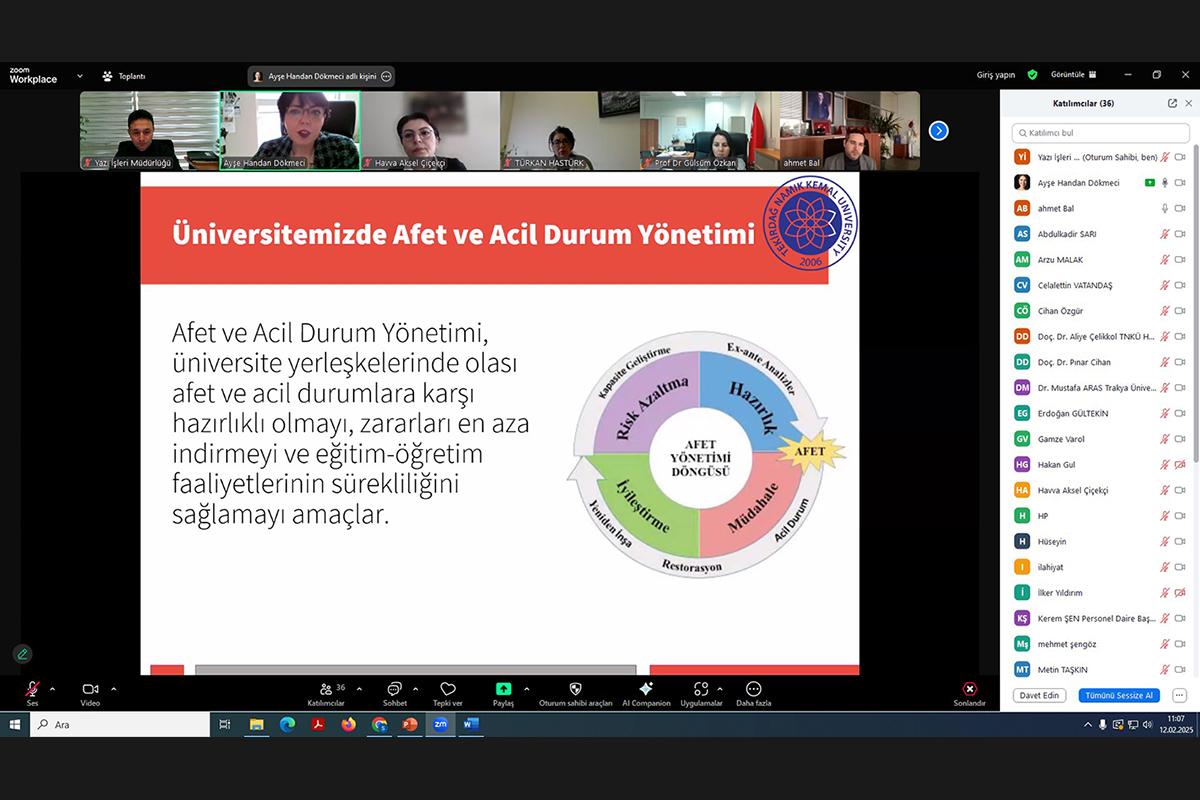Select Havva Aksel Çiçekçi video thumbnail

tap(430, 130)
